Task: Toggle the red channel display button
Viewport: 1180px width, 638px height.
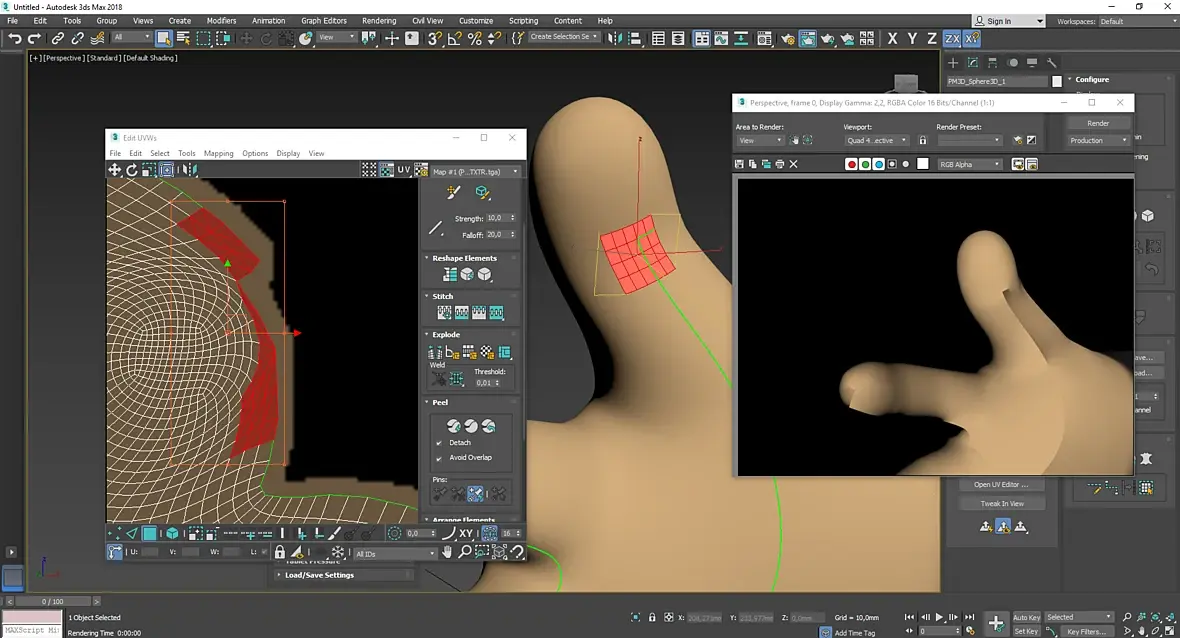Action: tap(852, 164)
